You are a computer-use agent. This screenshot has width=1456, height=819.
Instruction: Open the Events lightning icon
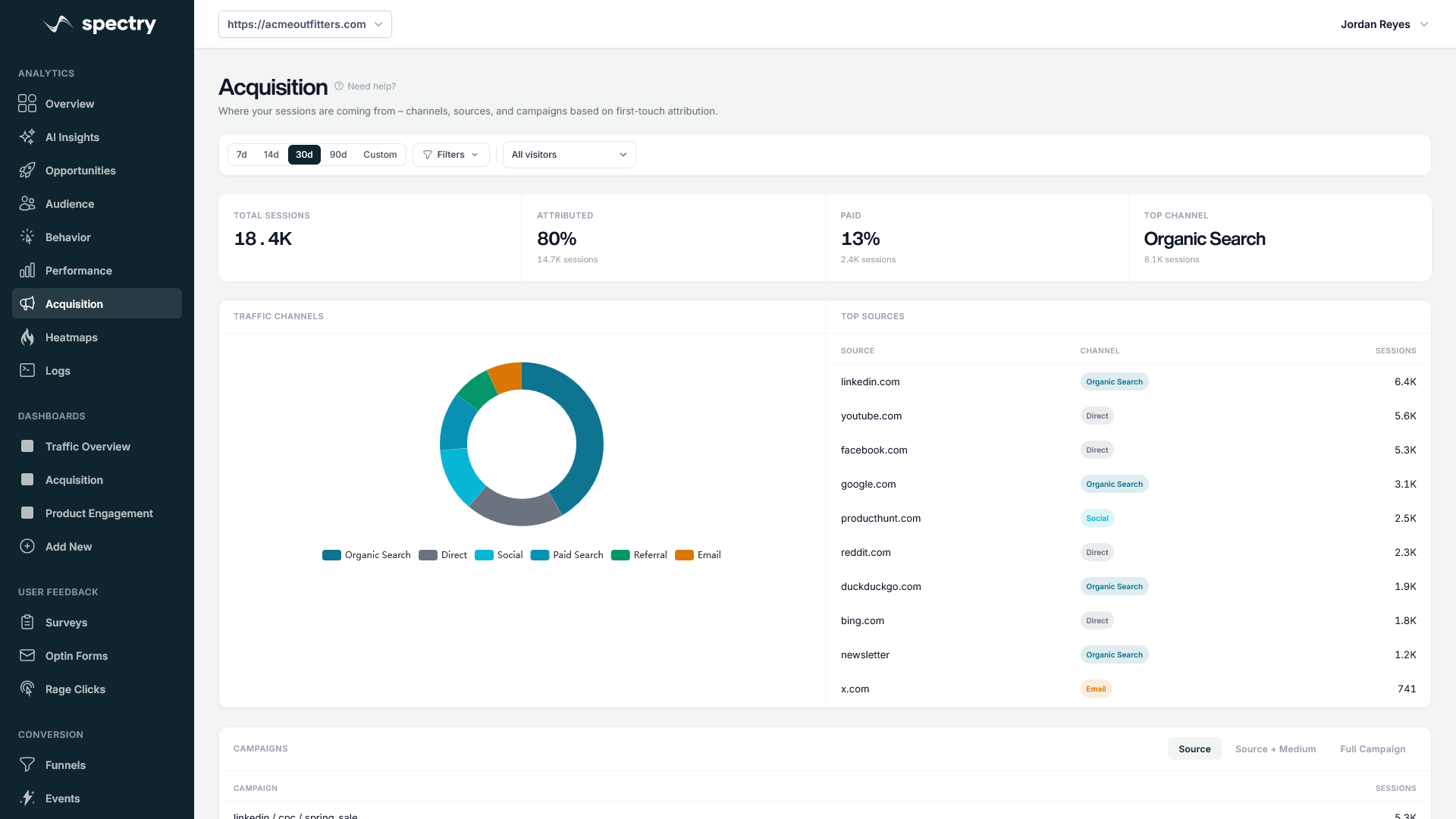click(27, 799)
